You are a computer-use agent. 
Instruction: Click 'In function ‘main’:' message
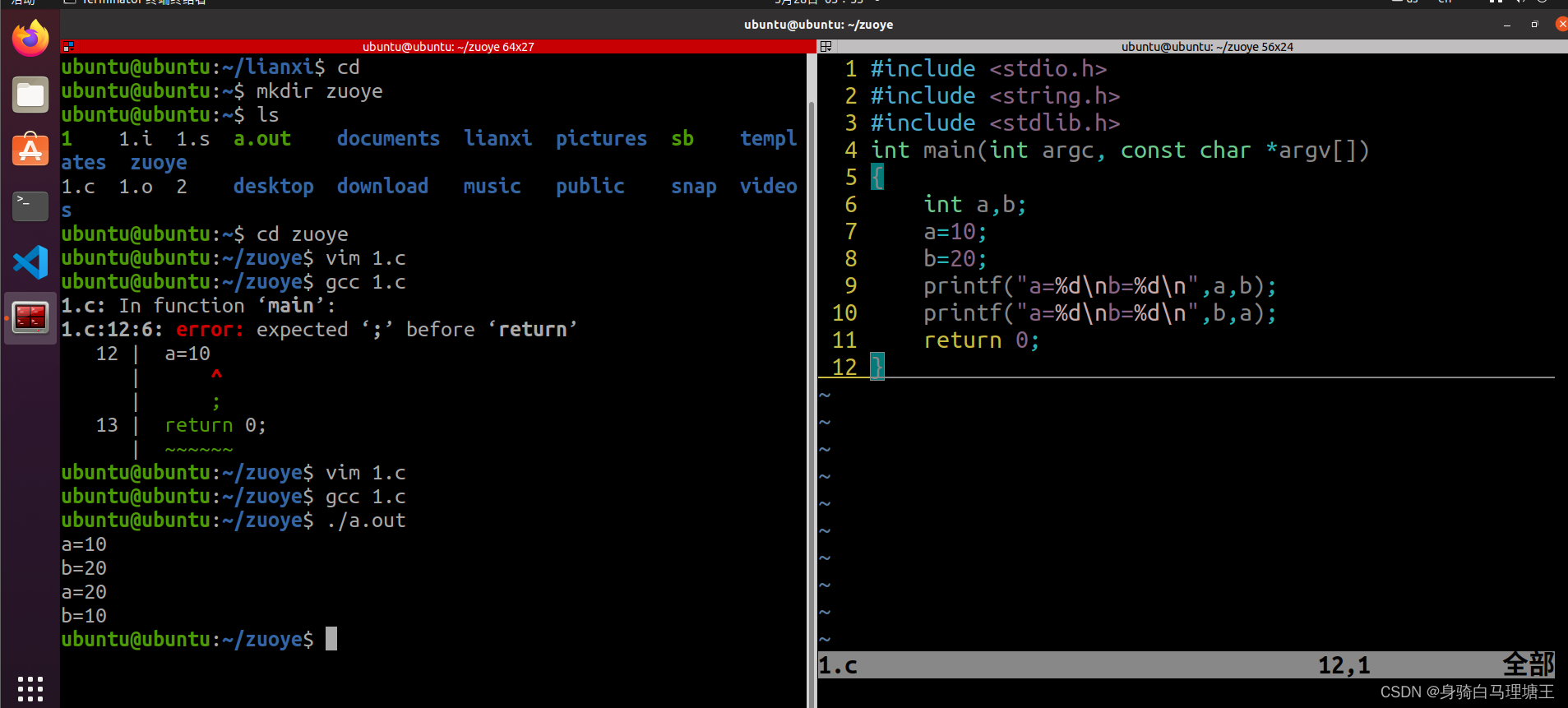coord(227,306)
